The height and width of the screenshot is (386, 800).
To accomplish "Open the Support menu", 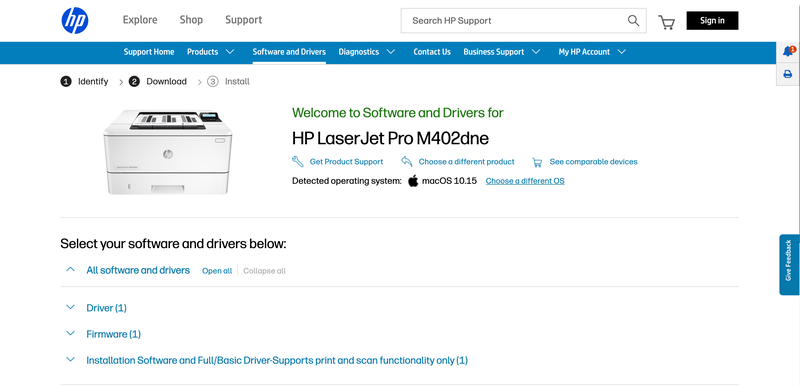I will [x=243, y=20].
